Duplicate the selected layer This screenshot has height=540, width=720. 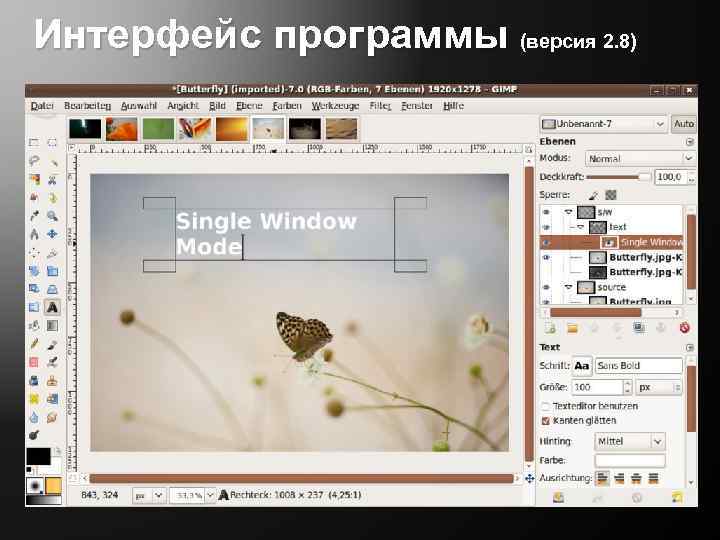[639, 328]
